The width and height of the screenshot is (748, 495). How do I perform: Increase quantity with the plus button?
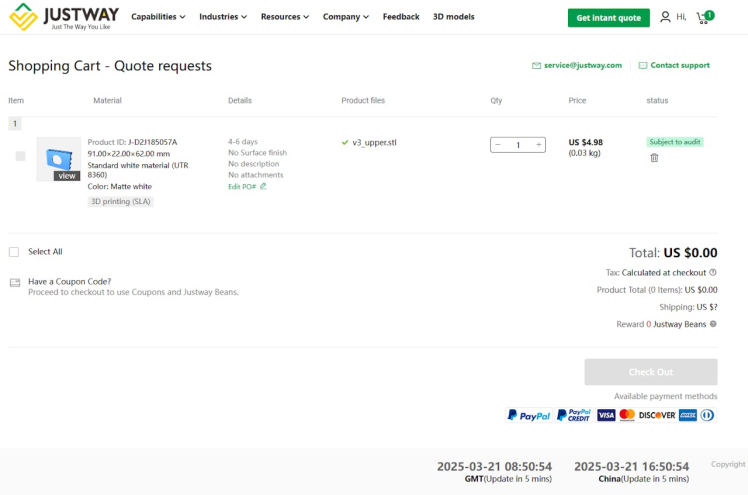coord(539,145)
